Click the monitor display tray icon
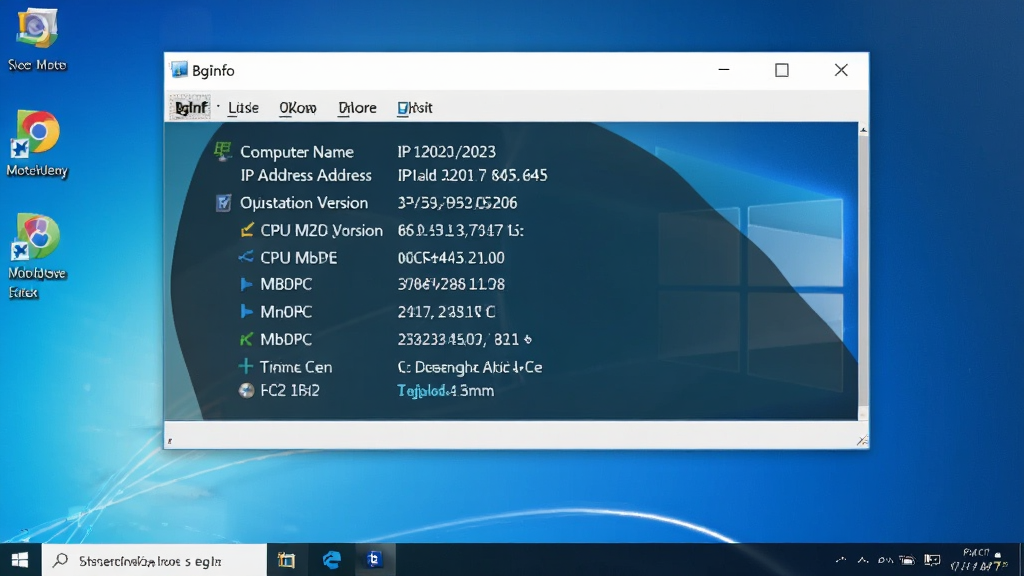 point(933,560)
